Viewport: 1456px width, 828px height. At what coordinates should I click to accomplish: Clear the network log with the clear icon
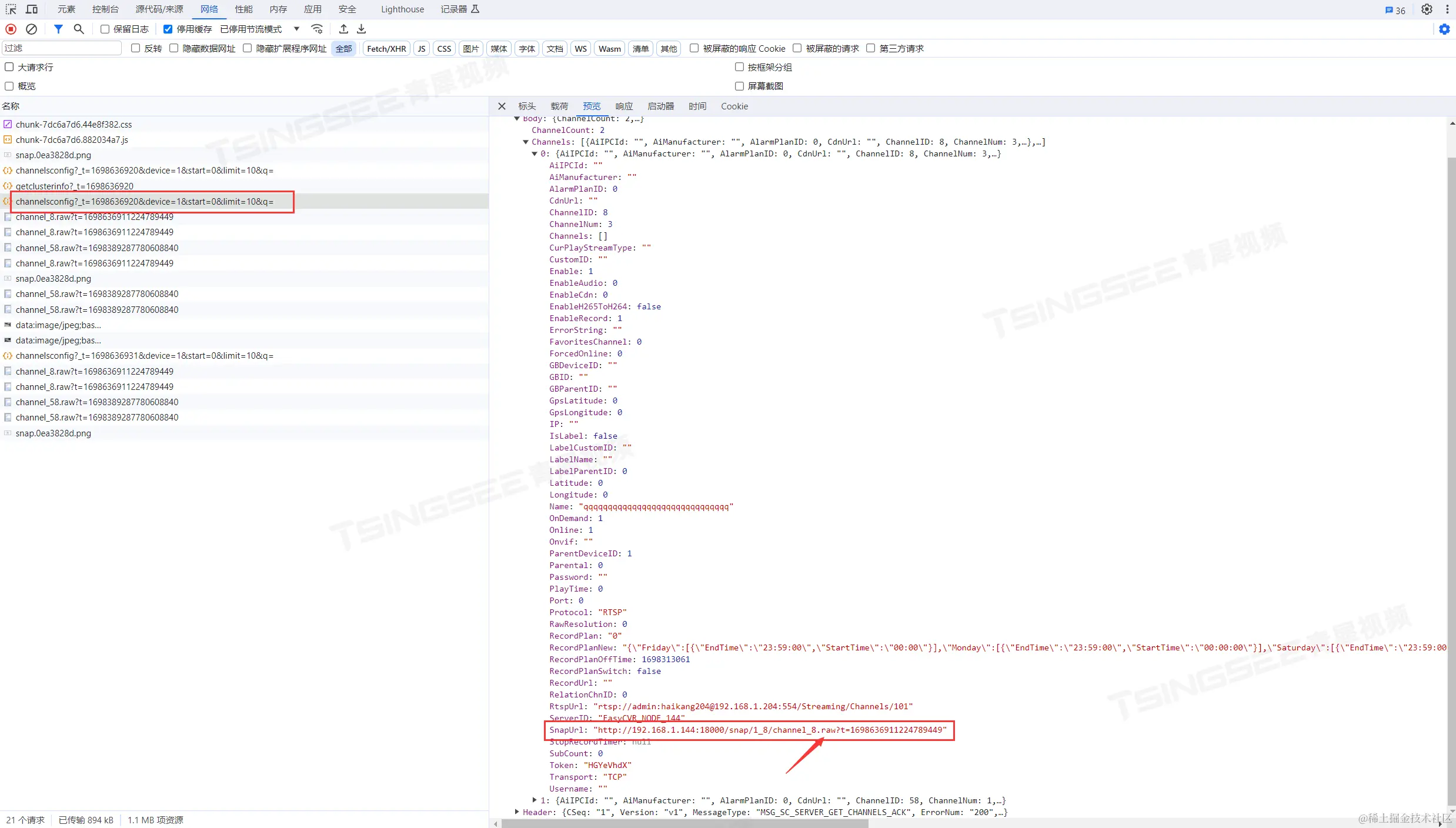(32, 29)
